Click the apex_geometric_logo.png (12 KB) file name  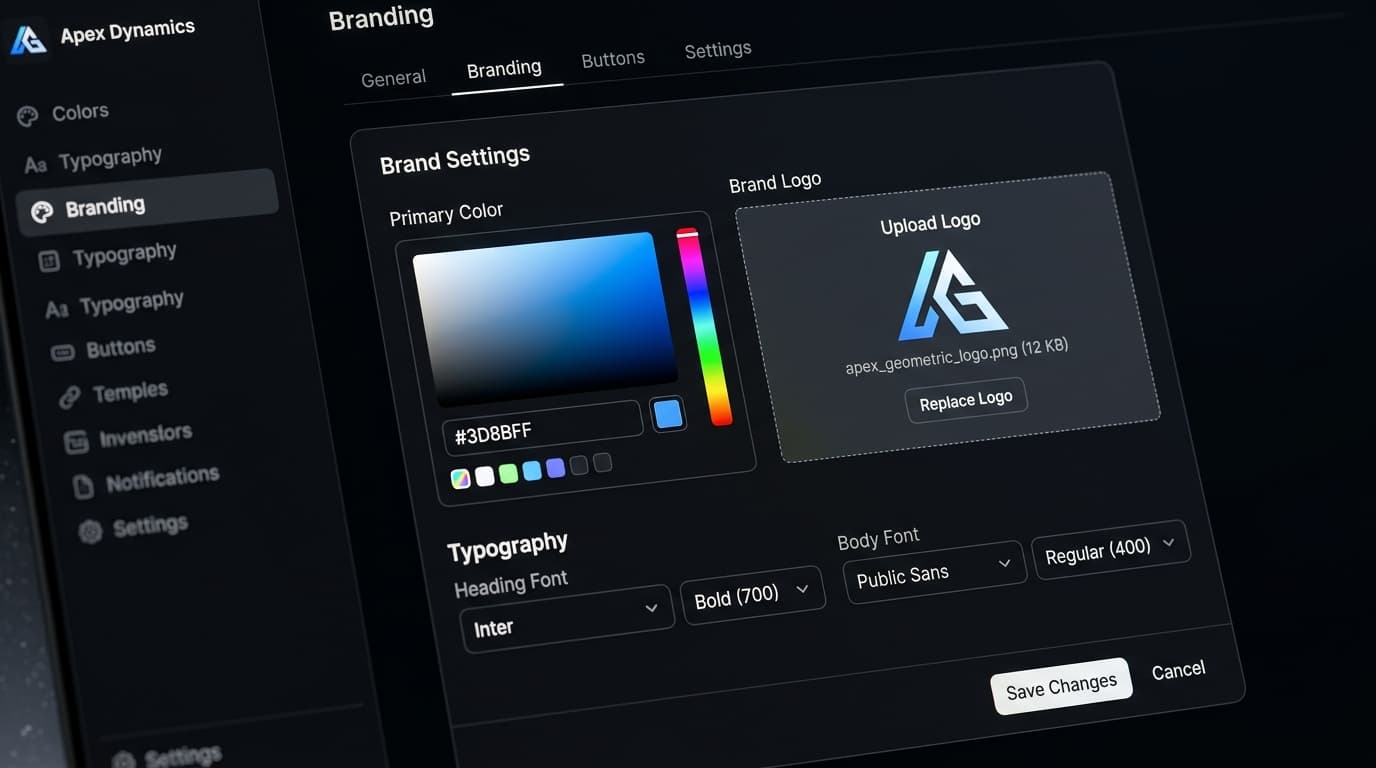956,356
